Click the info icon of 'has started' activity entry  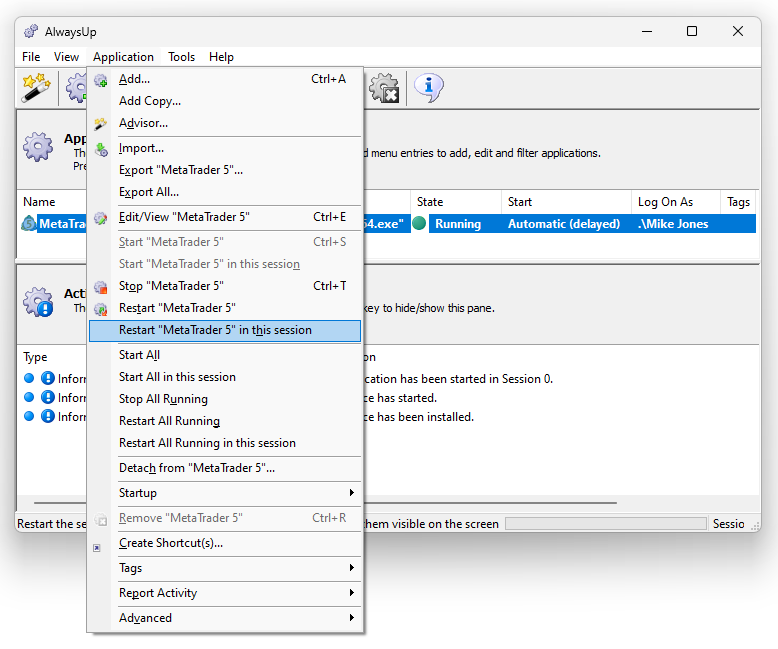point(48,397)
